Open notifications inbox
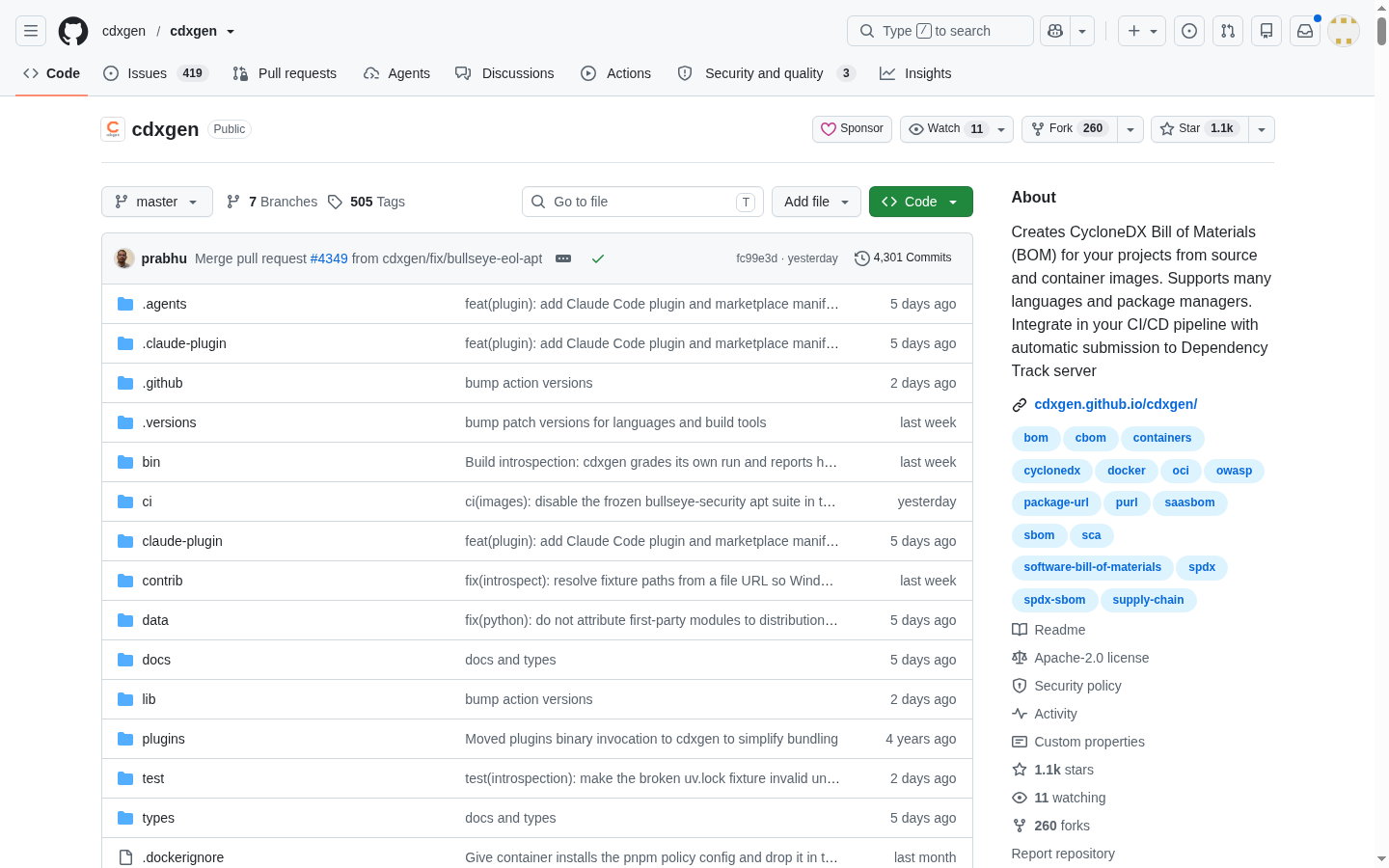The width and height of the screenshot is (1389, 868). (x=1305, y=31)
